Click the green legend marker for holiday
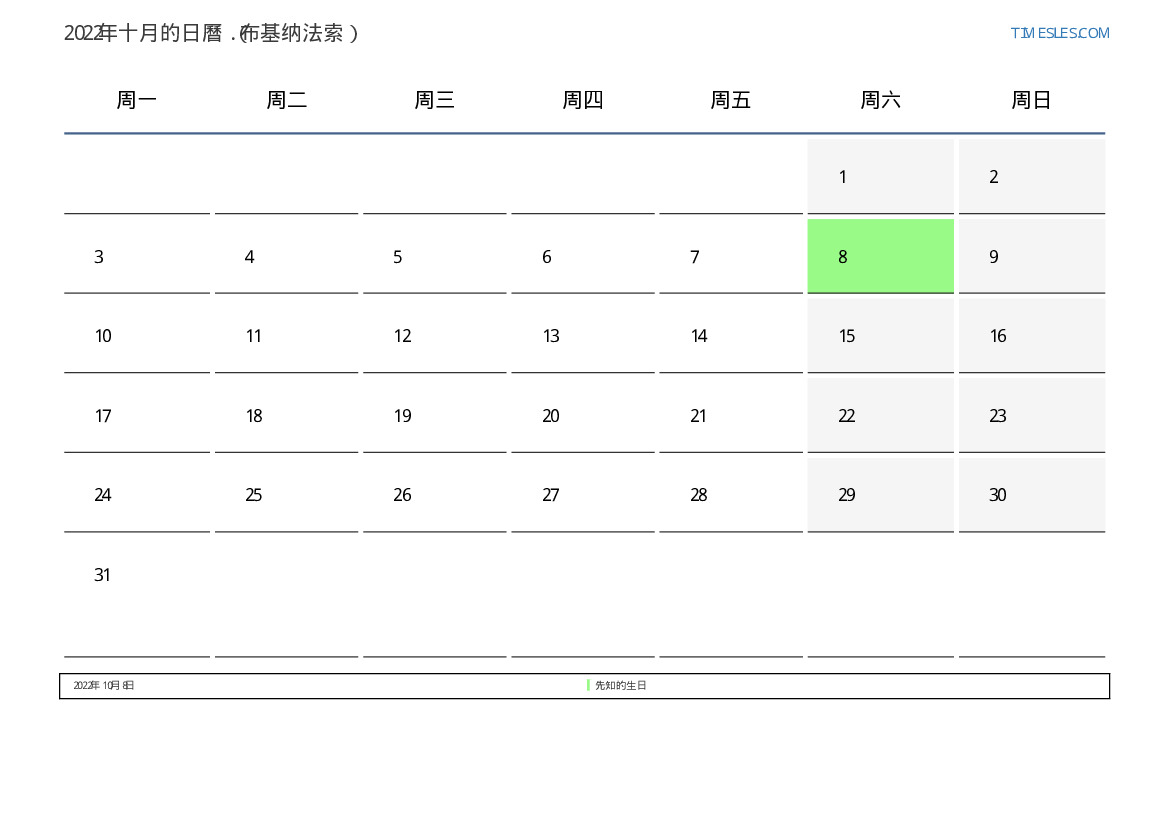 tap(588, 686)
